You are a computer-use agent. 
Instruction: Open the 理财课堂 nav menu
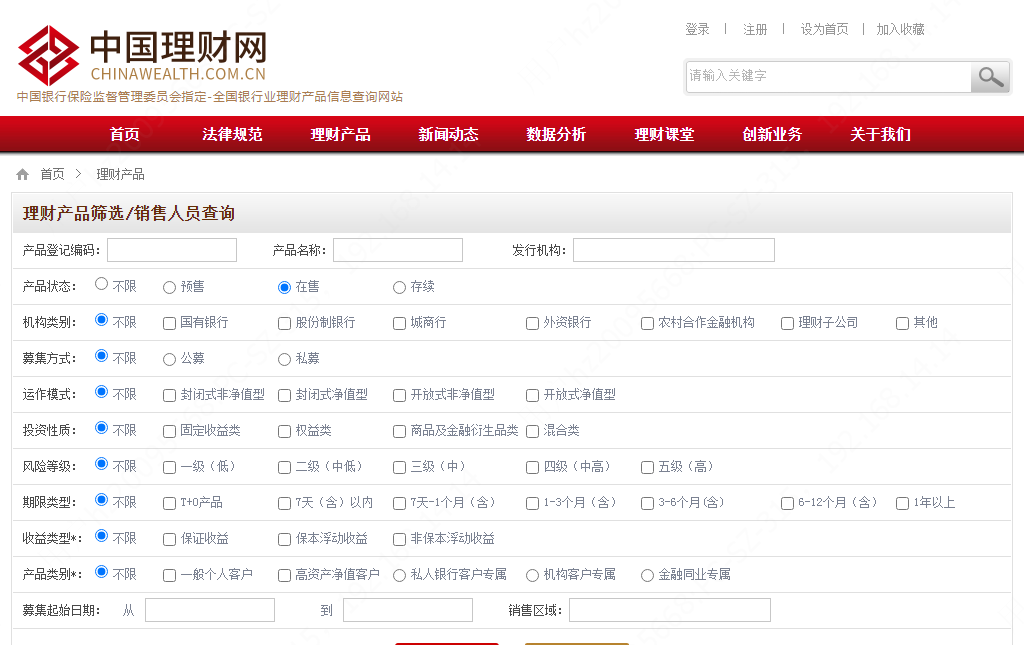(664, 134)
